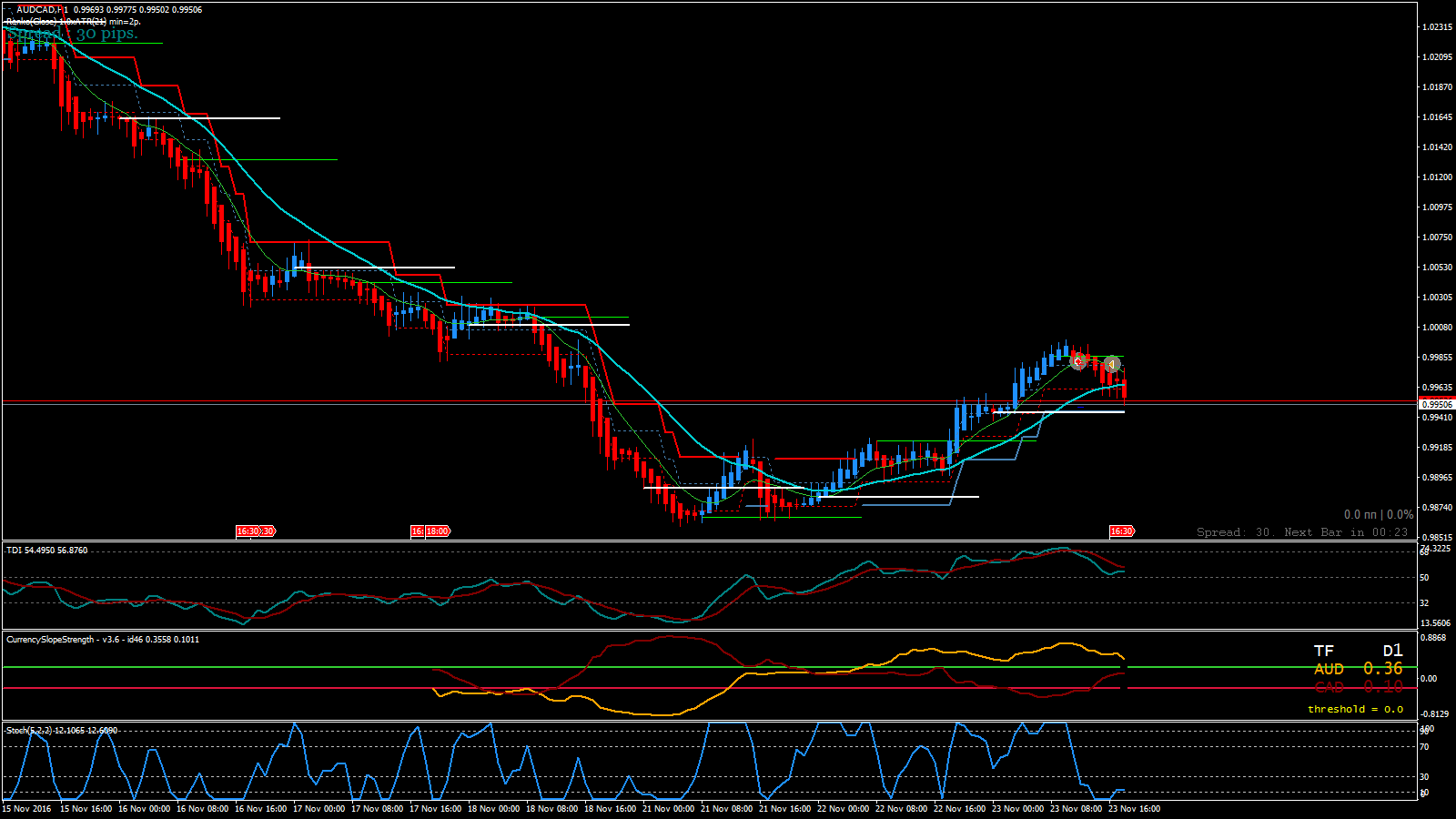1456x819 pixels.
Task: Click the 0.99855 price scale label
Action: pos(1437,358)
